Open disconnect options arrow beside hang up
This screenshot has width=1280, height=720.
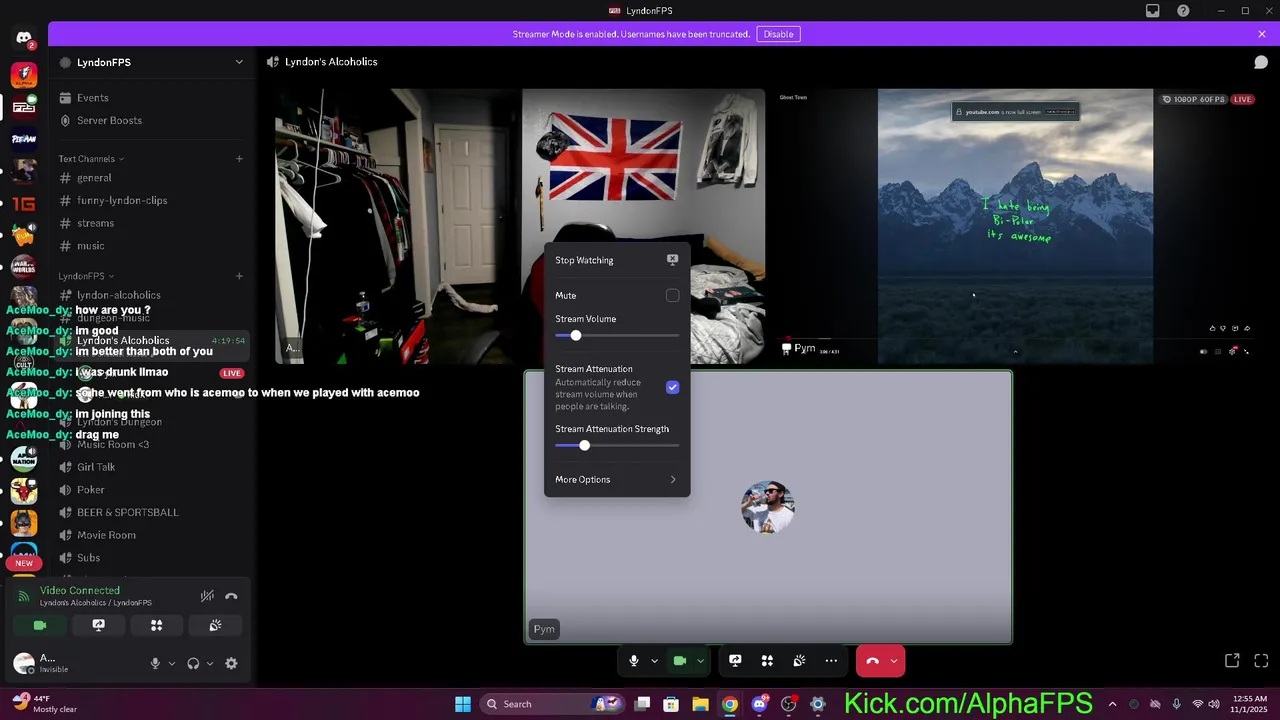pyautogui.click(x=894, y=661)
